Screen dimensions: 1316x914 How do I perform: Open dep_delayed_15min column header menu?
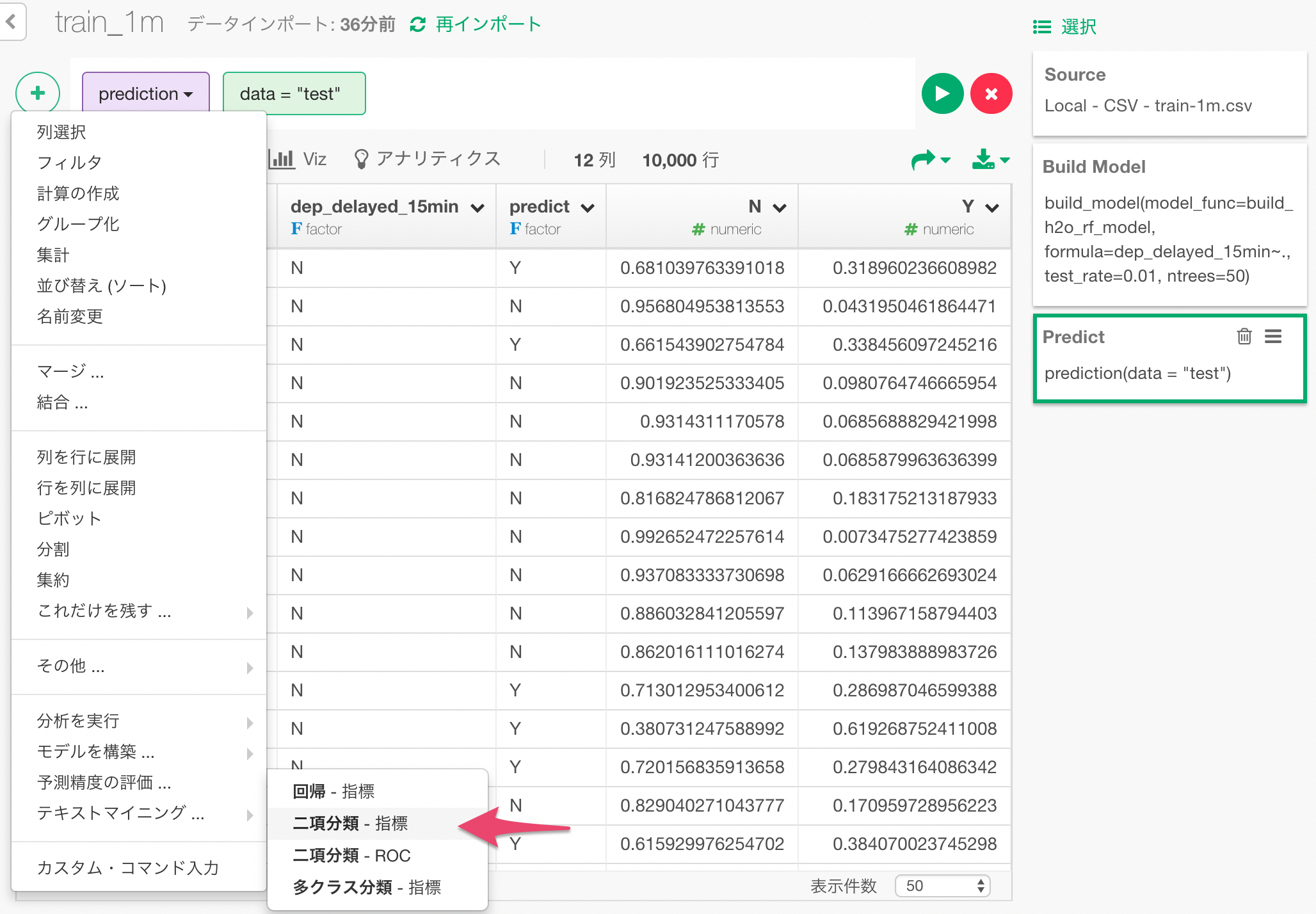[477, 207]
